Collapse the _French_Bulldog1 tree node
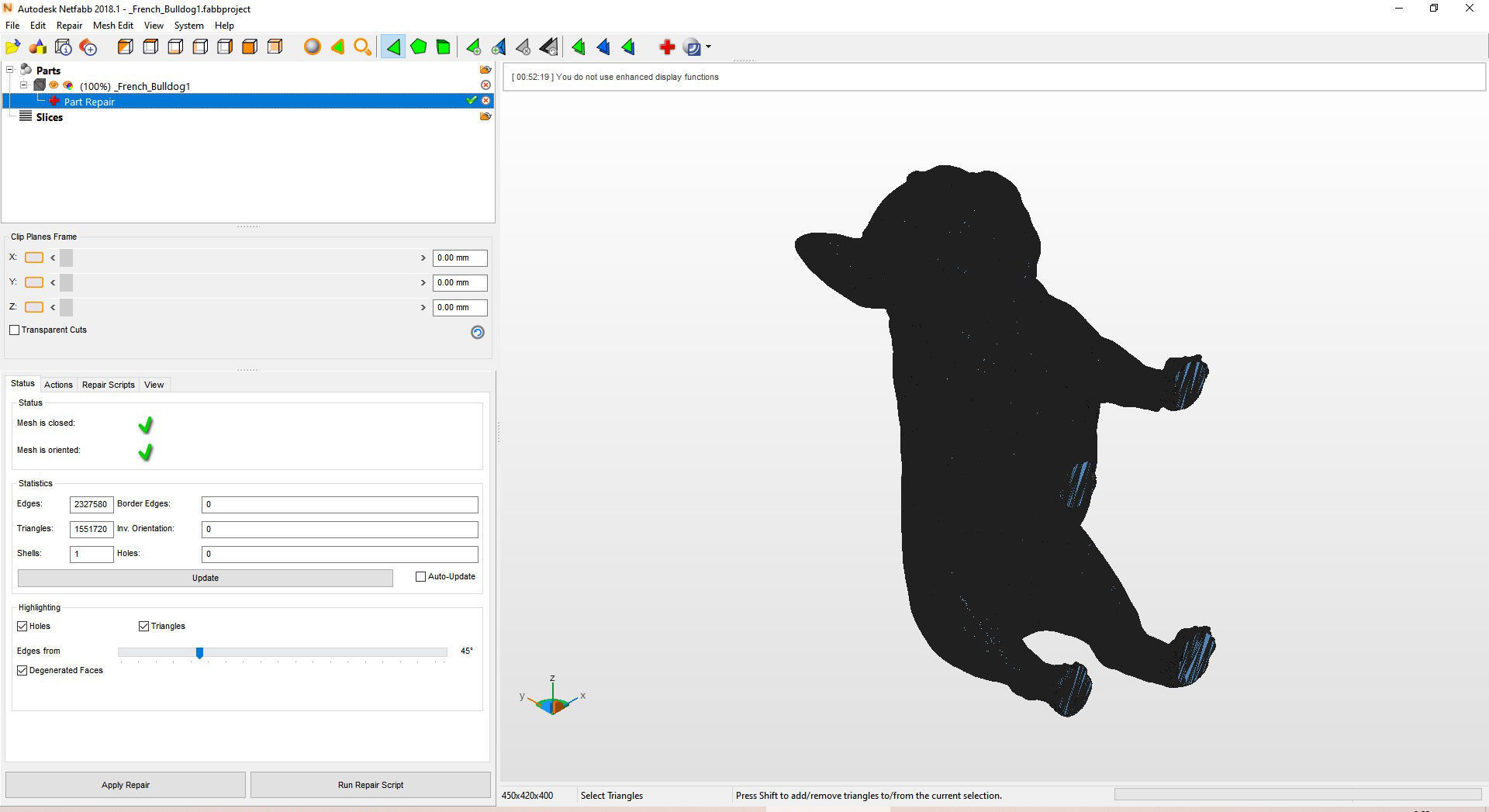 (x=23, y=85)
